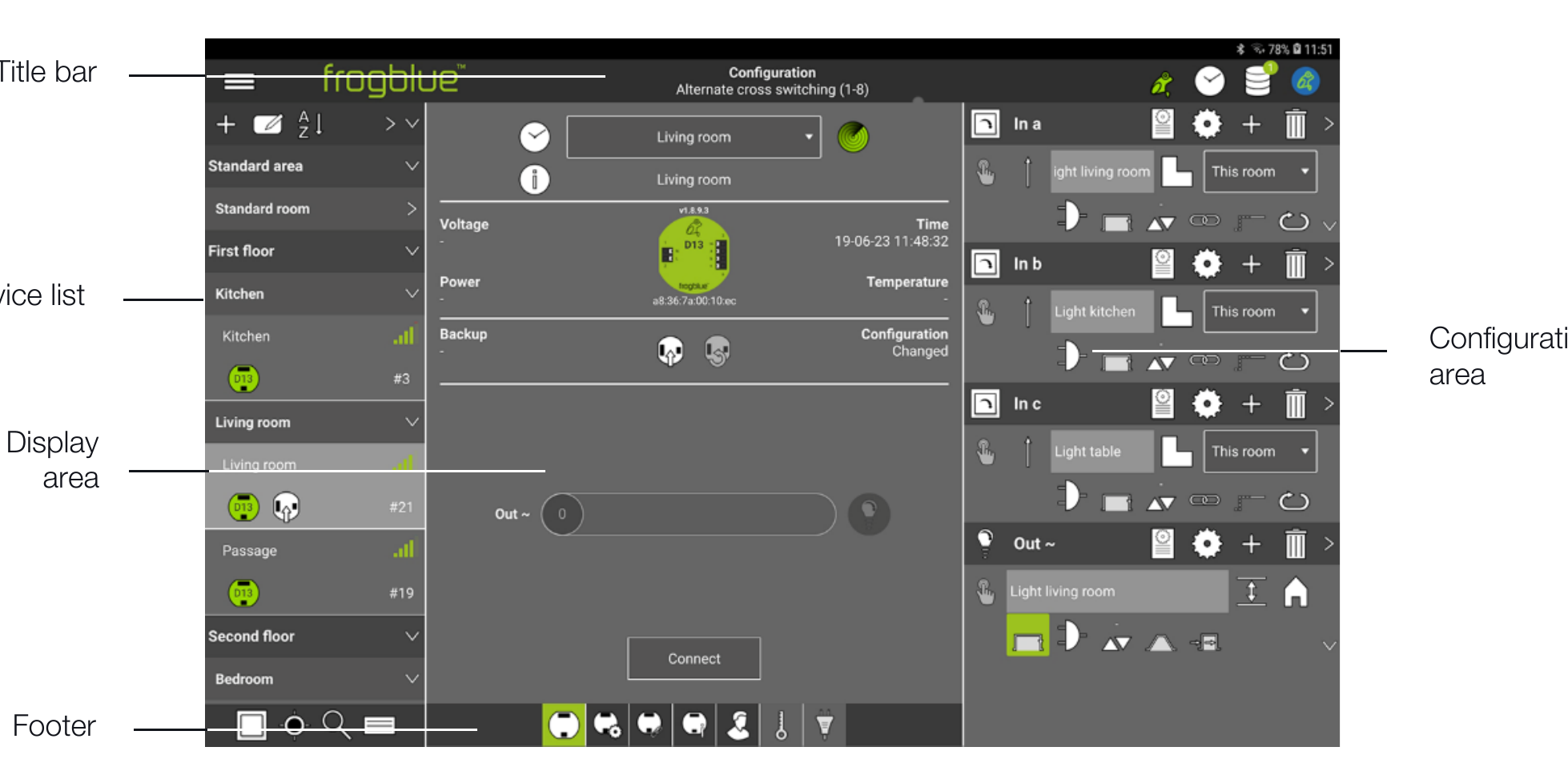The width and height of the screenshot is (1568, 767).
Task: Select the fourth device tab in footer
Action: tap(694, 725)
